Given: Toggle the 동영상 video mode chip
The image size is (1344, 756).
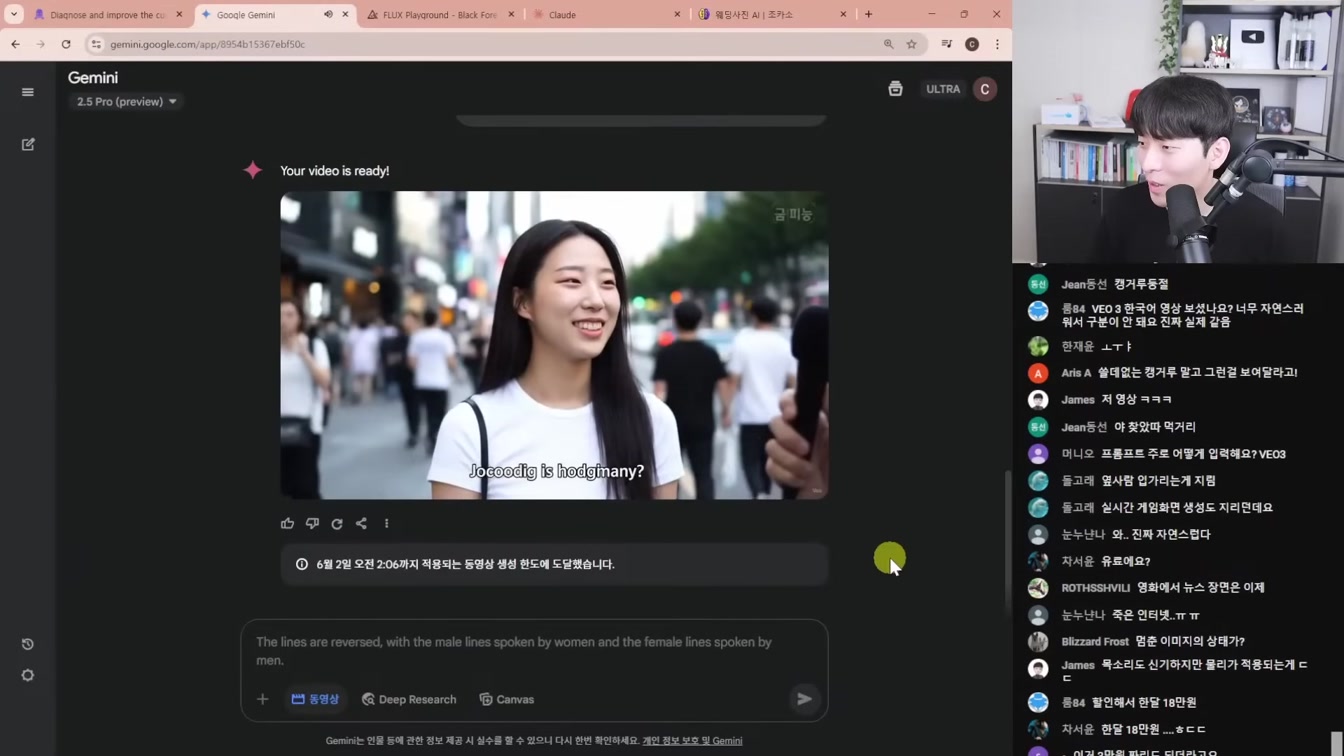Looking at the screenshot, I should click(315, 699).
